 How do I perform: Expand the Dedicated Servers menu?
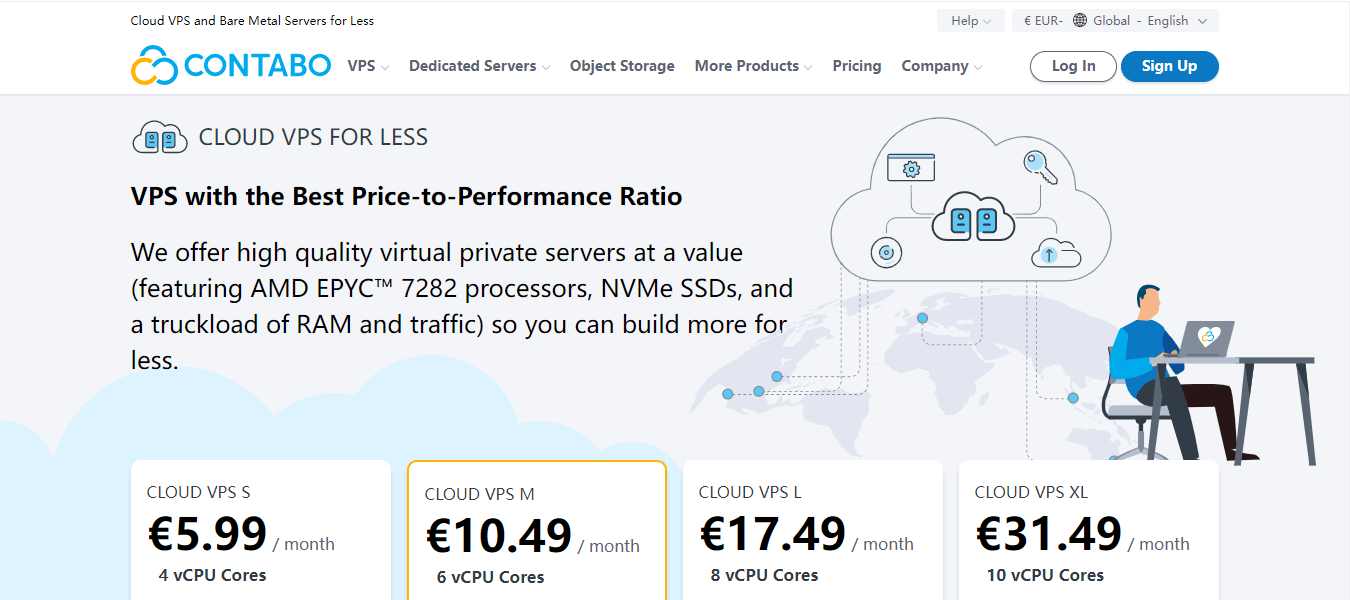(479, 66)
